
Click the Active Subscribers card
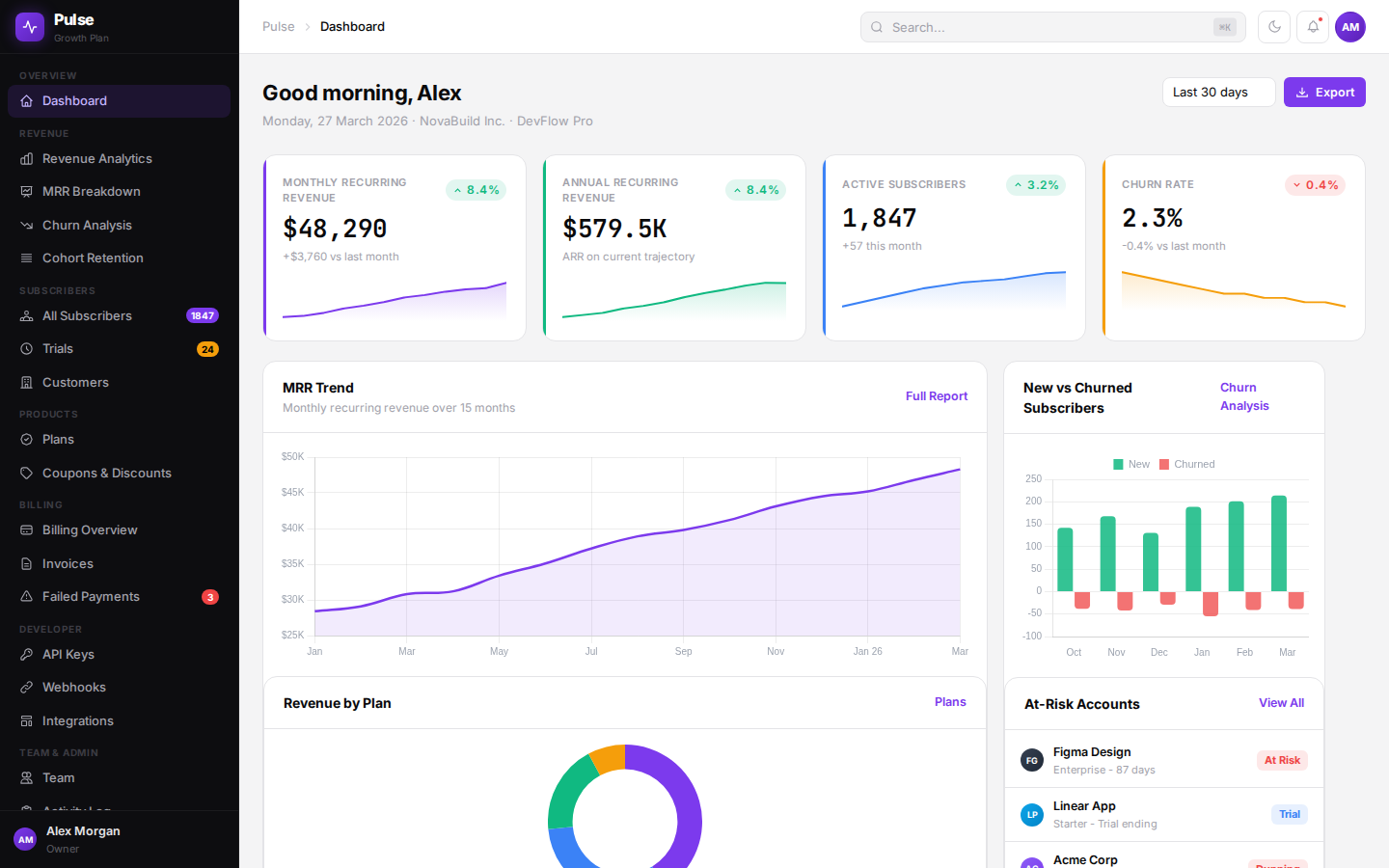point(954,248)
